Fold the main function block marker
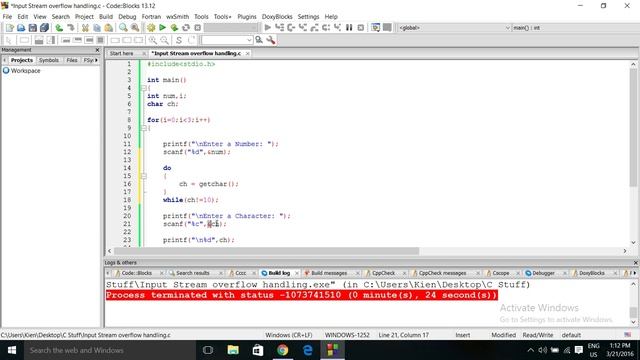 tap(143, 88)
